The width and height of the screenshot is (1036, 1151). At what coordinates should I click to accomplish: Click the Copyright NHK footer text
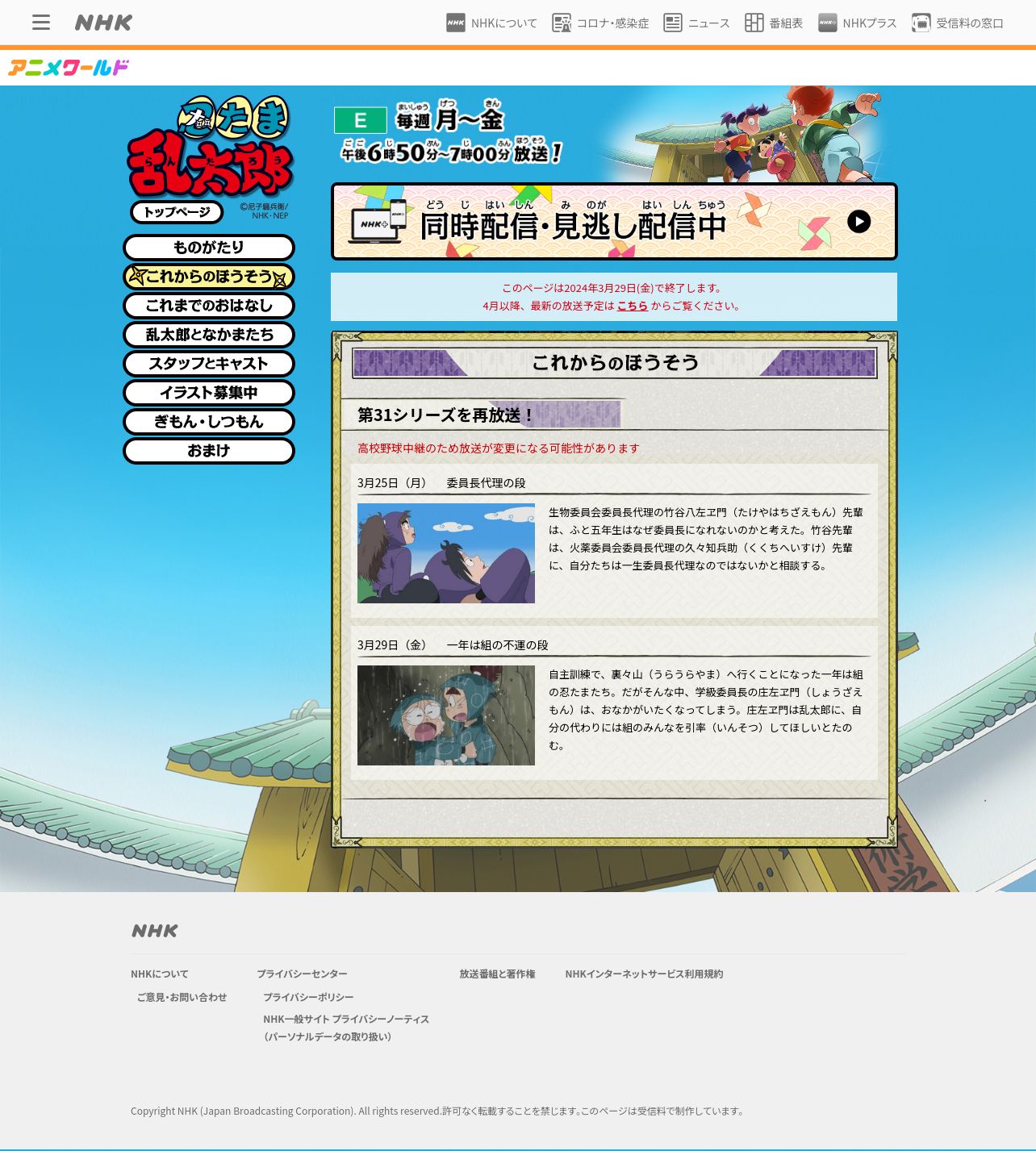(x=437, y=1111)
